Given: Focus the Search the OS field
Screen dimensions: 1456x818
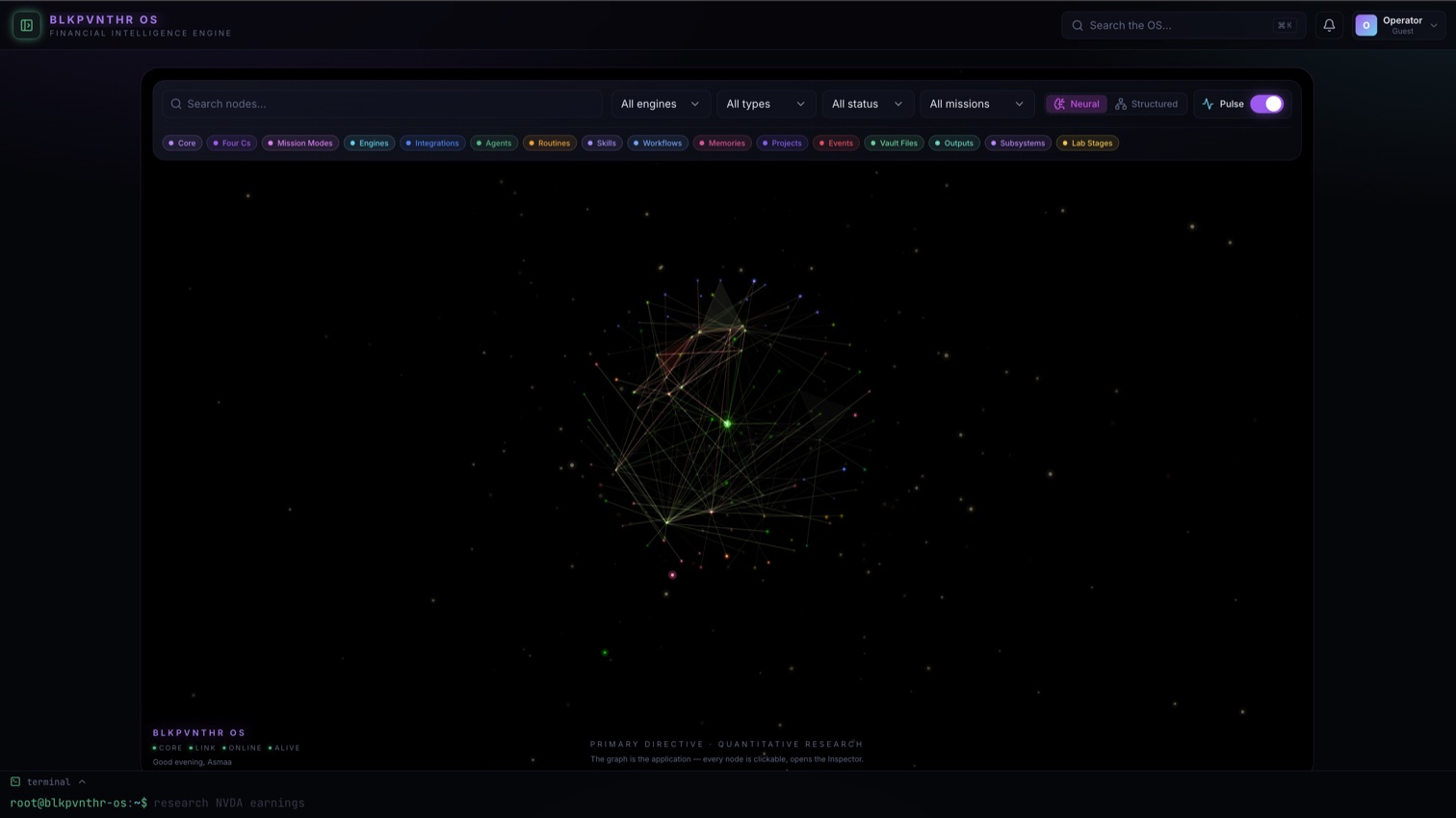Looking at the screenshot, I should click(x=1183, y=25).
